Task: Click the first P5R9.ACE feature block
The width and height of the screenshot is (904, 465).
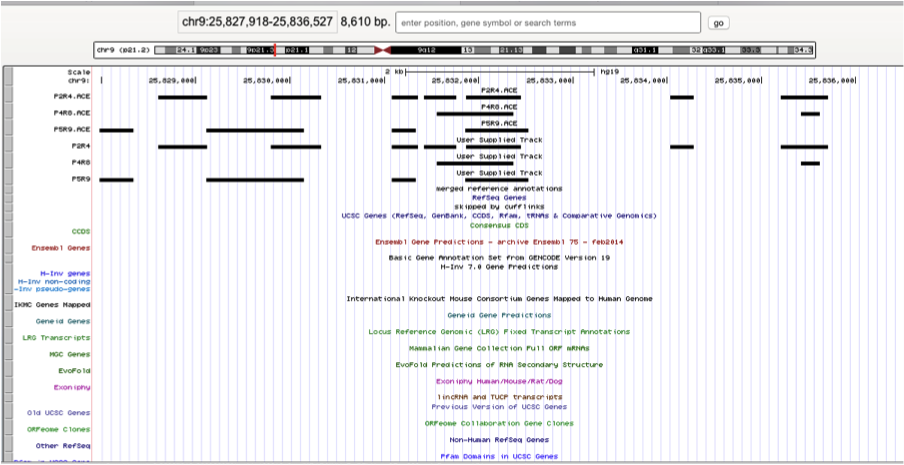Action: (116, 130)
